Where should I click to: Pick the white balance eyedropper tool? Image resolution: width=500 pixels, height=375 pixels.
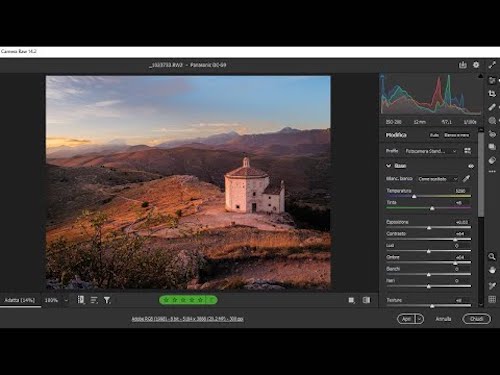[466, 179]
